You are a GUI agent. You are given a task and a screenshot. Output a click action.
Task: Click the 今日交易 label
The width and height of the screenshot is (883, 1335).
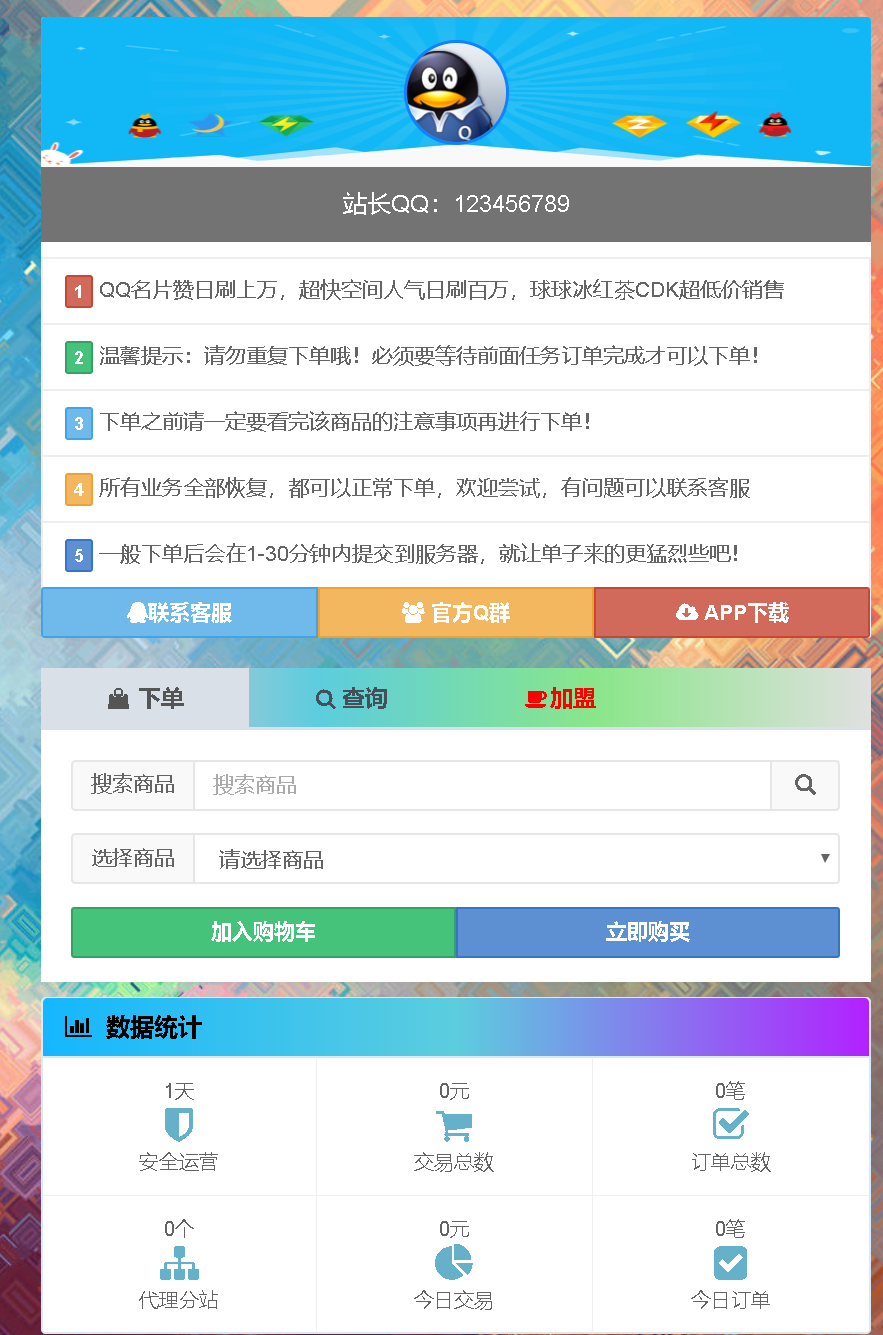pos(454,1301)
